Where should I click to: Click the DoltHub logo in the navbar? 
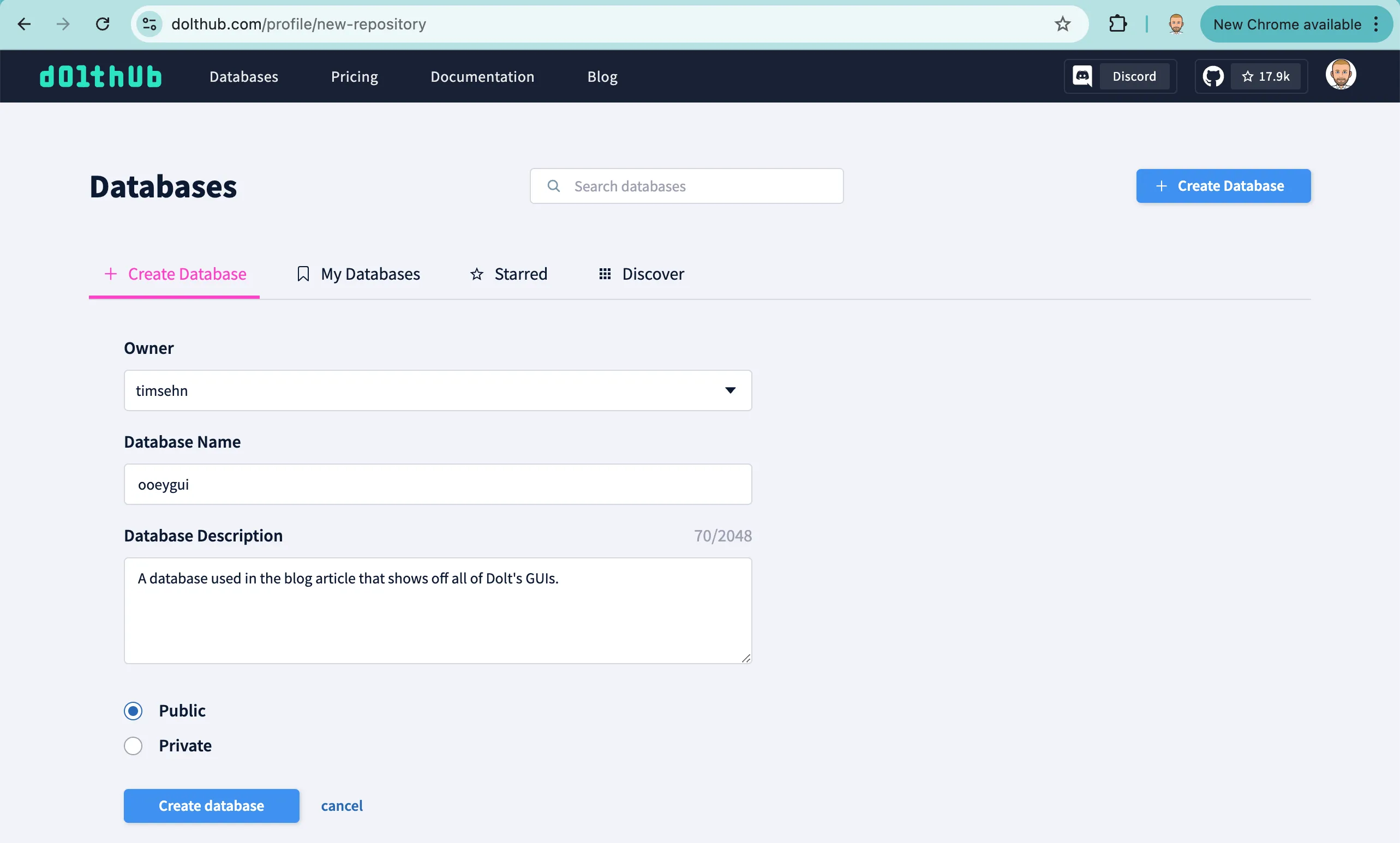[100, 76]
